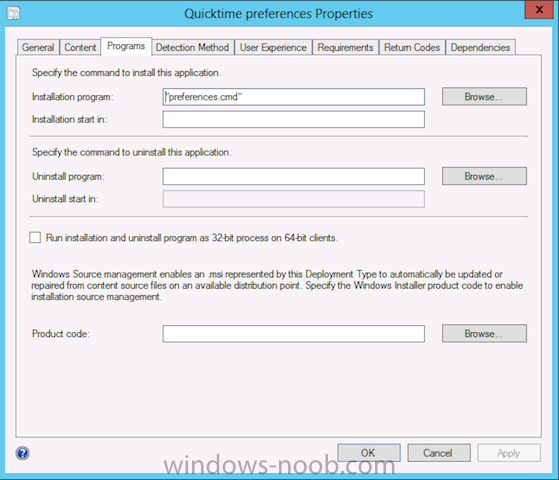Focus the Product code field

293,333
